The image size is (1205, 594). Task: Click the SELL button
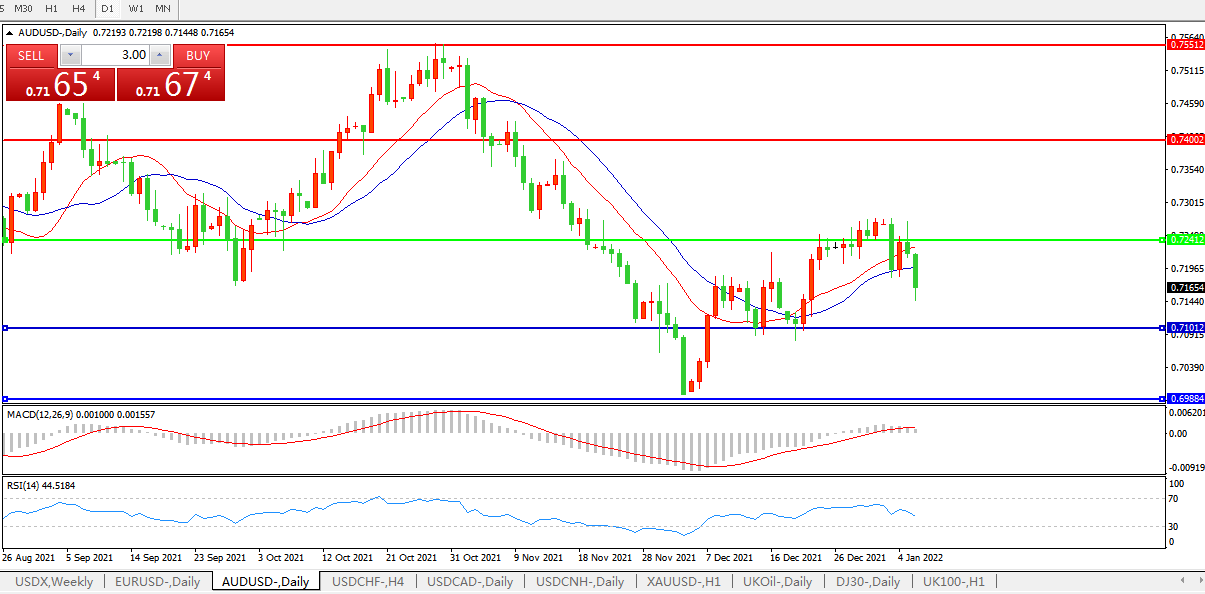click(31, 56)
